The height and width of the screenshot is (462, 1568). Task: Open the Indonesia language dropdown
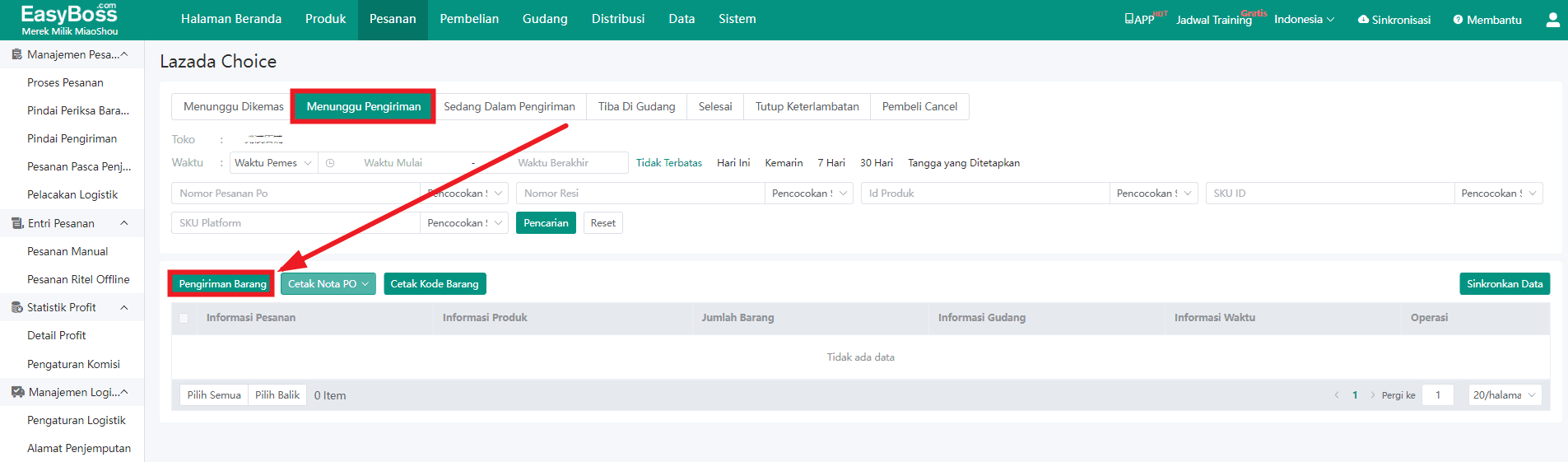tap(1304, 19)
